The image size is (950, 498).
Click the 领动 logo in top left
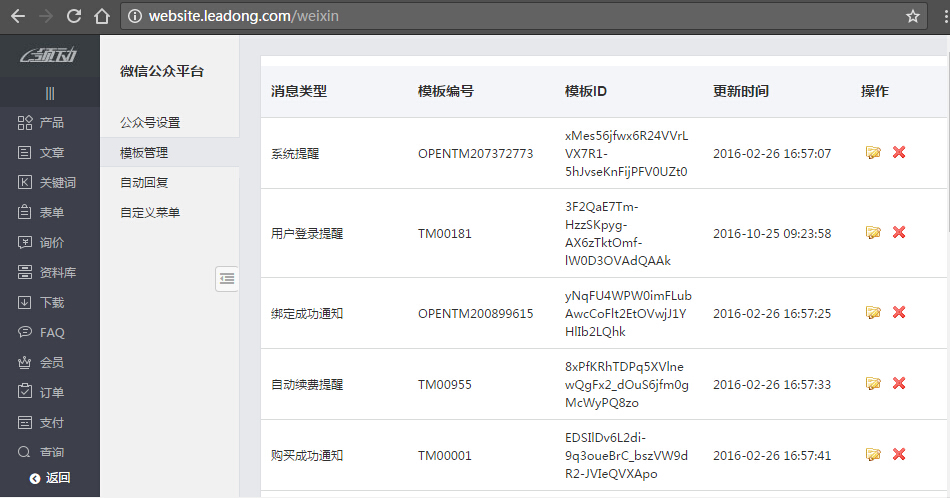[x=48, y=56]
